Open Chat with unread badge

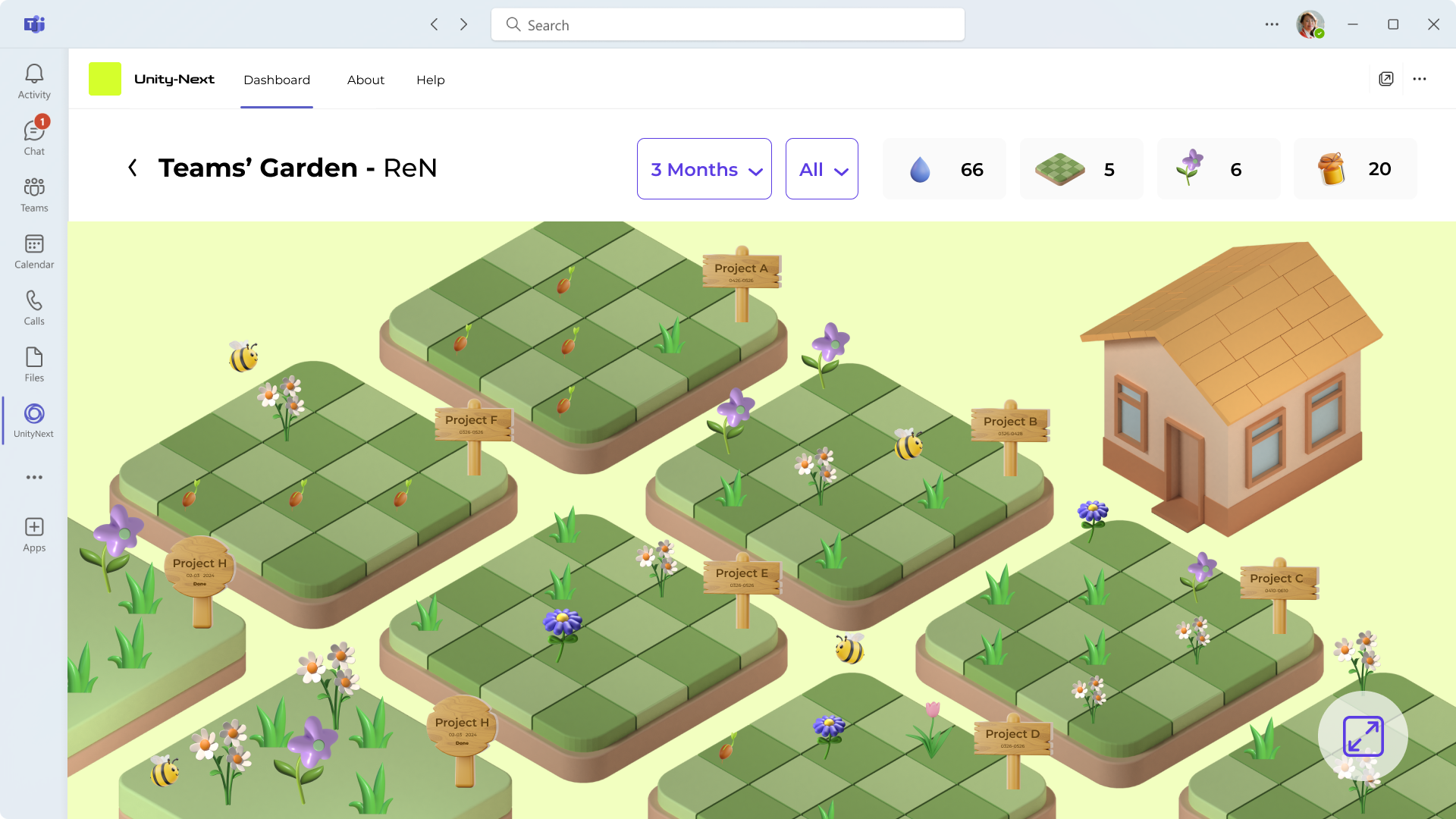pos(34,137)
